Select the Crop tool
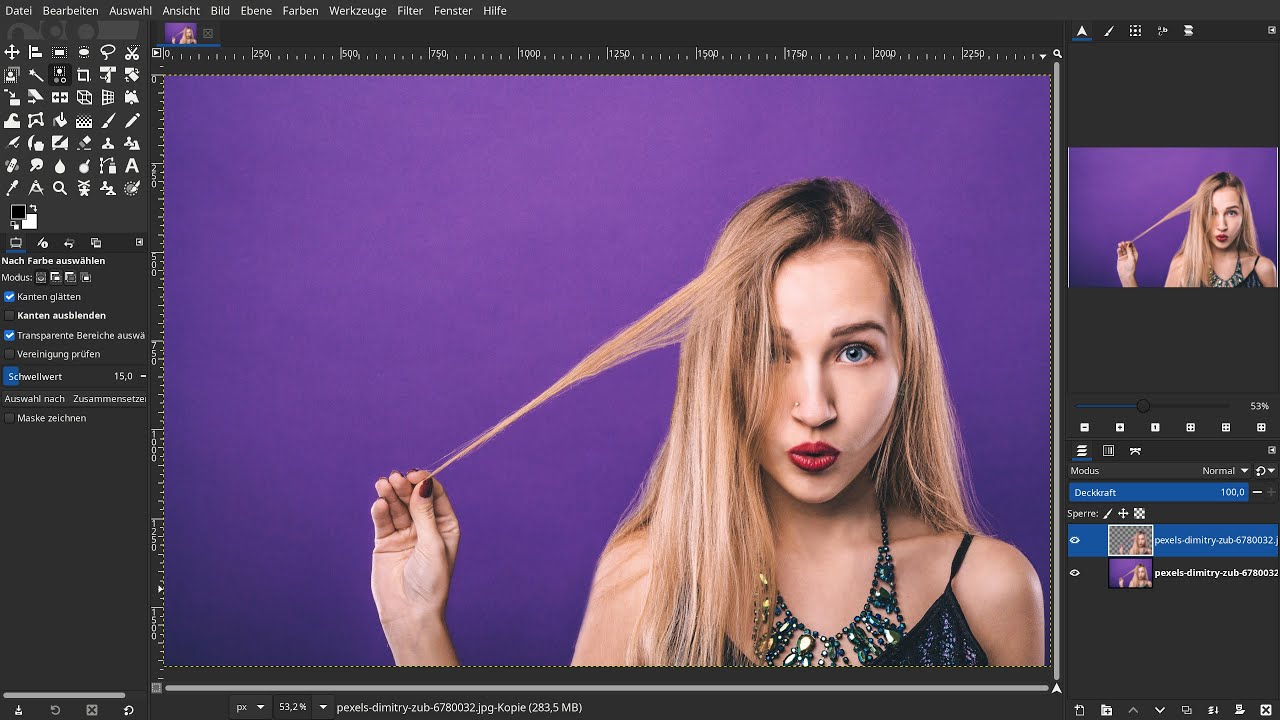 [84, 74]
